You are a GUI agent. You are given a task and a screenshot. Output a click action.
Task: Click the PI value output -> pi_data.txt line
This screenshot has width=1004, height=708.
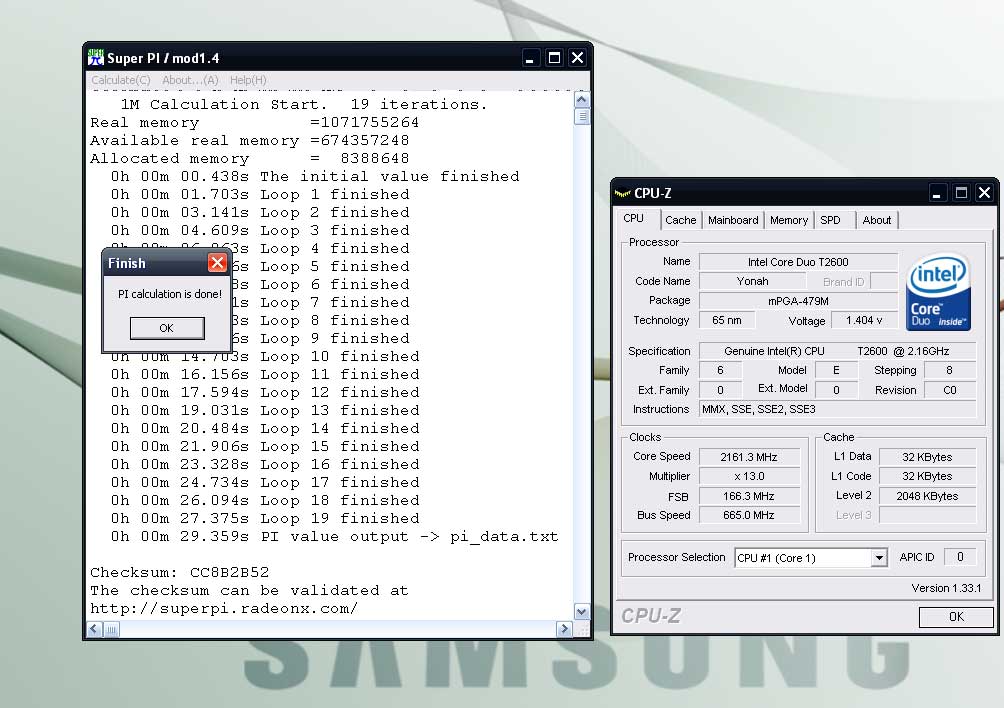click(x=334, y=536)
